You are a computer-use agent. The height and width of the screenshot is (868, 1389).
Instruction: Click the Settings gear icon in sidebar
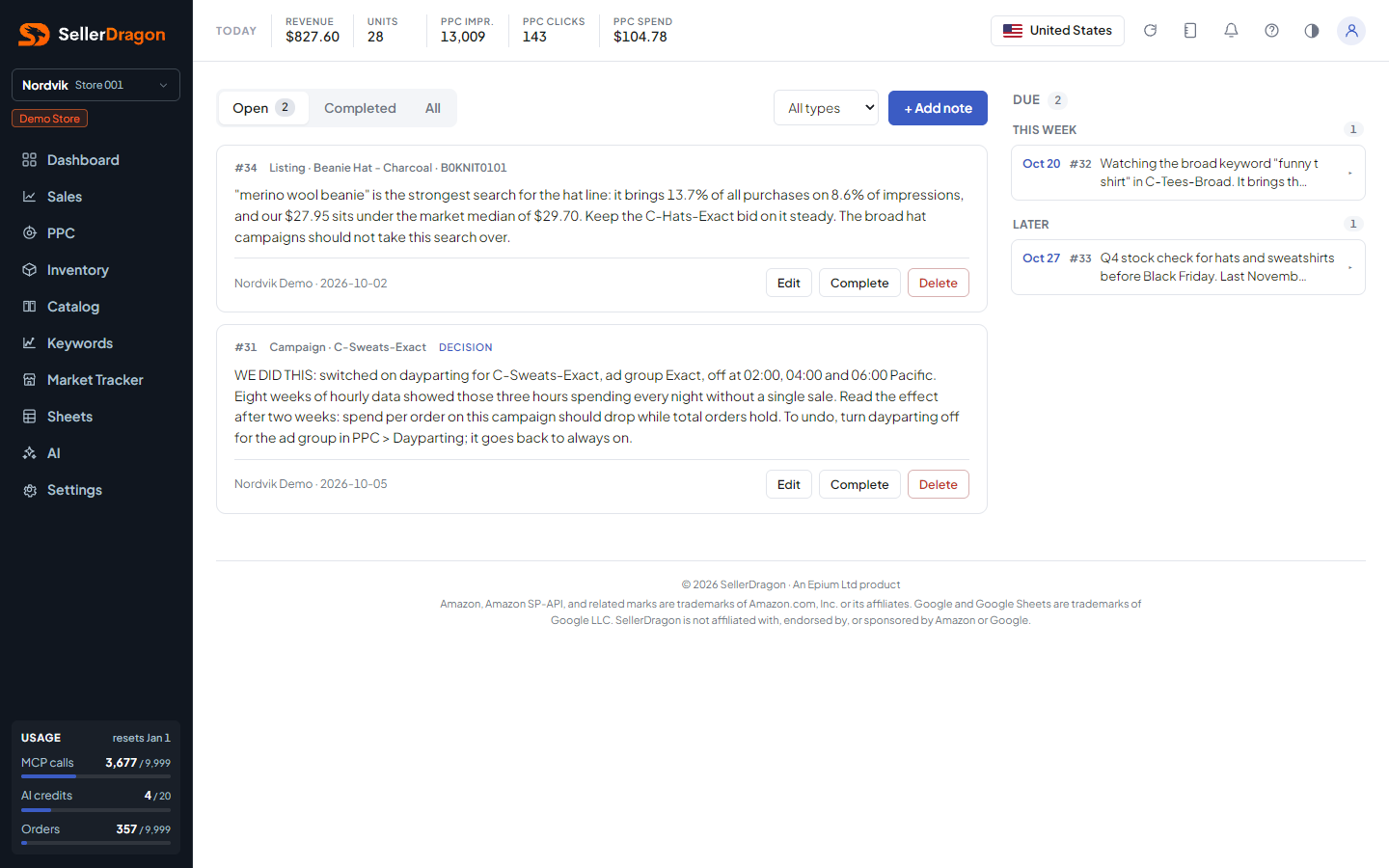coord(30,490)
